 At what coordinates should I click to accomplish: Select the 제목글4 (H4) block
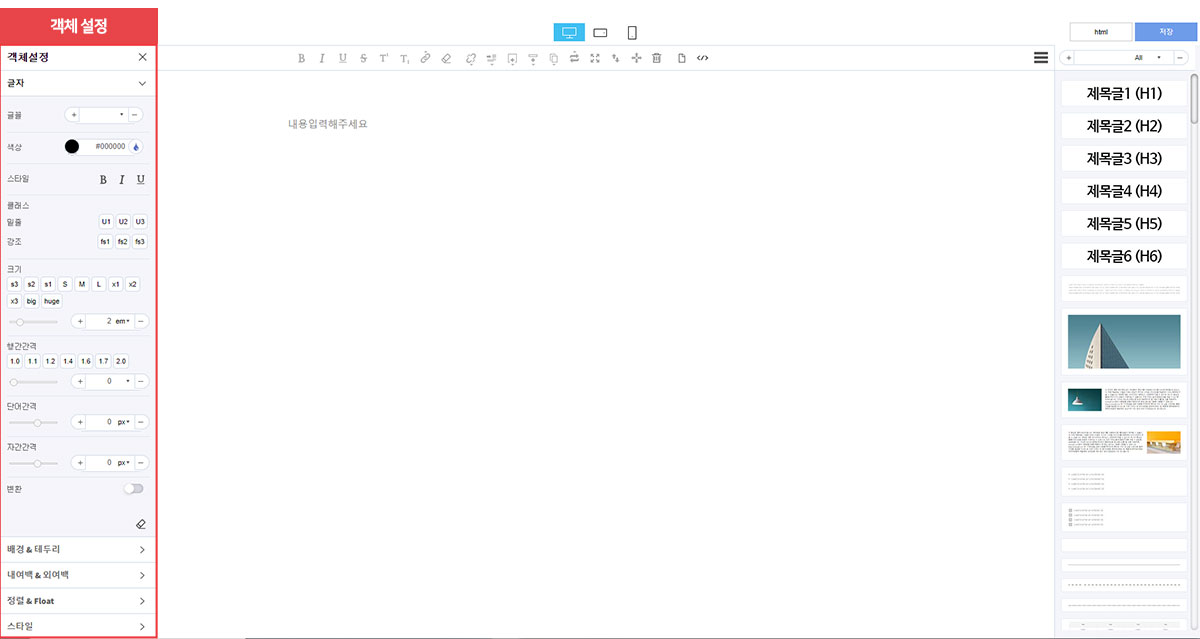(1124, 191)
